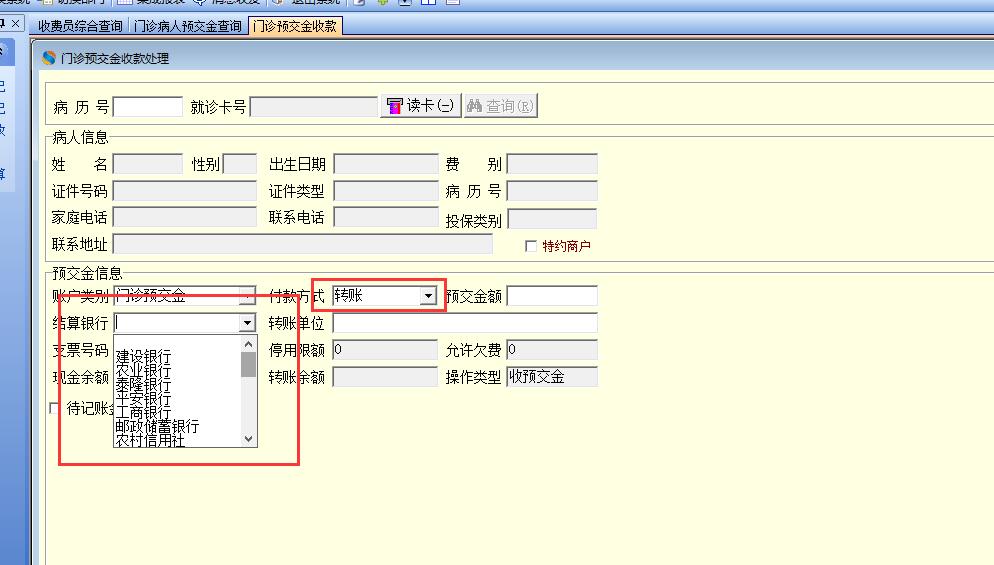
Task: Click the 证件号码 field
Action: 184,191
